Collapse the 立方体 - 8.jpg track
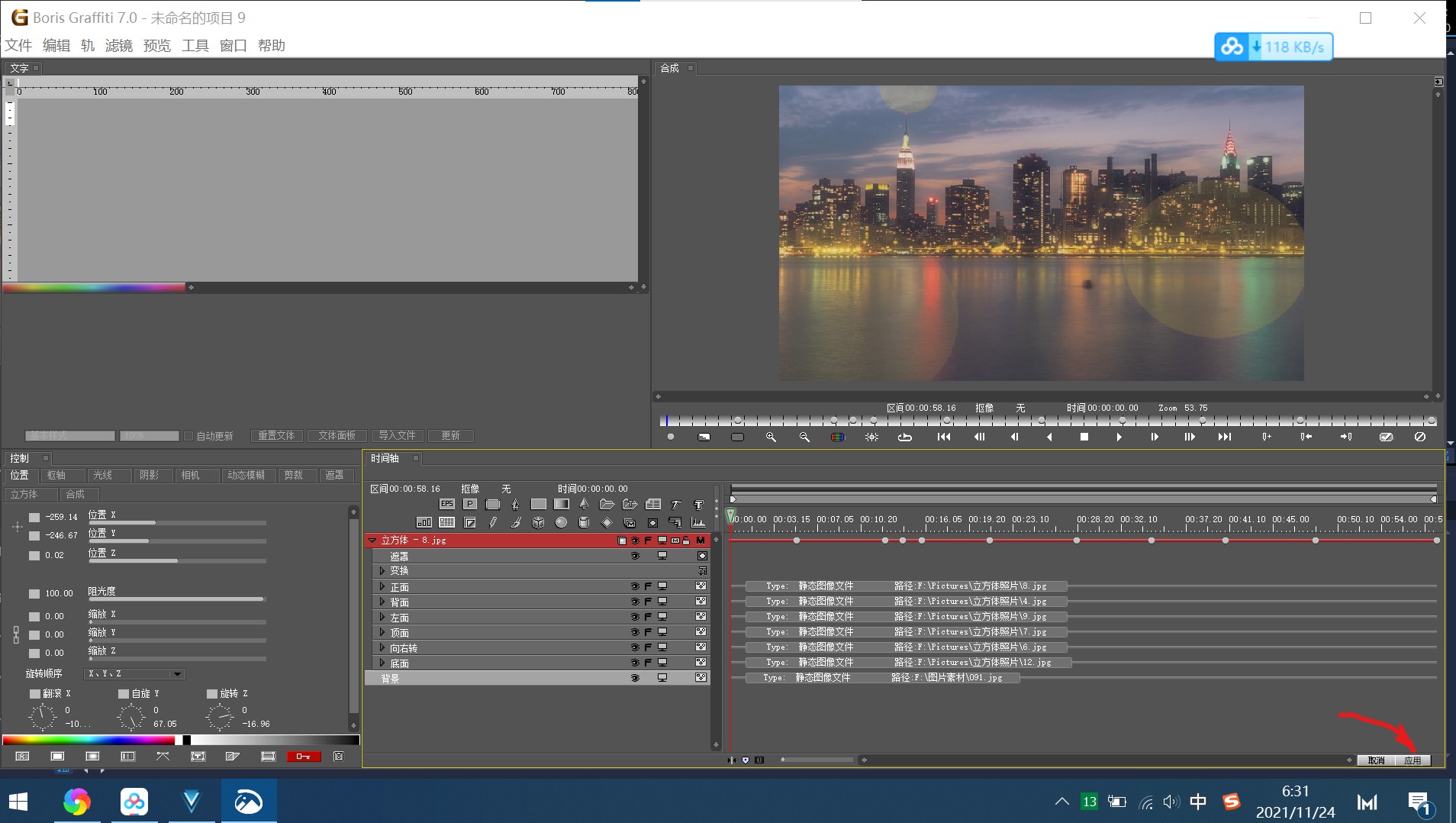Image resolution: width=1456 pixels, height=823 pixels. point(372,541)
